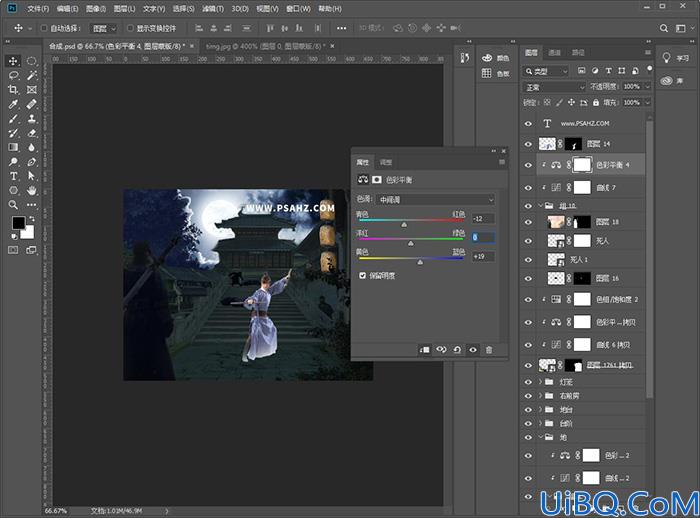The image size is (700, 518).
Task: Select the Magic Wand tool
Action: (32, 75)
